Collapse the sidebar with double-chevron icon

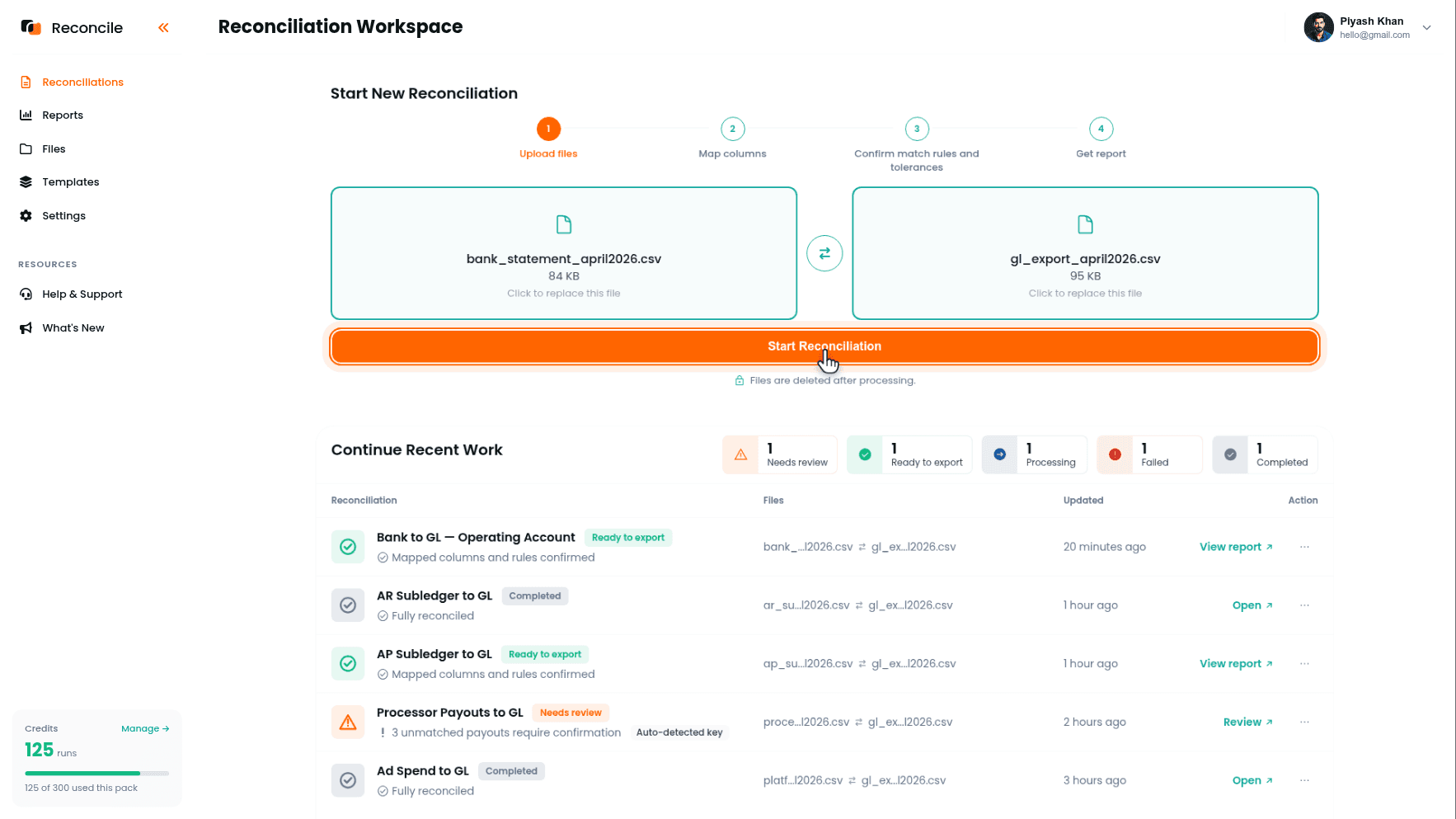coord(163,27)
